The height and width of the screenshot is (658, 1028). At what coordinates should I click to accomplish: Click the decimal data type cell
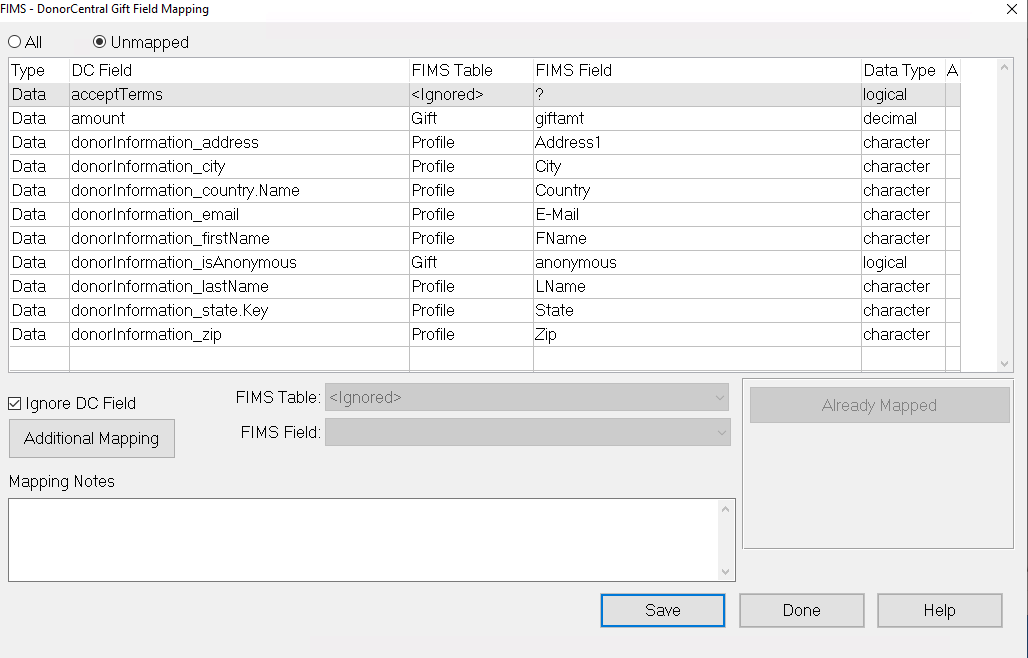pos(903,119)
